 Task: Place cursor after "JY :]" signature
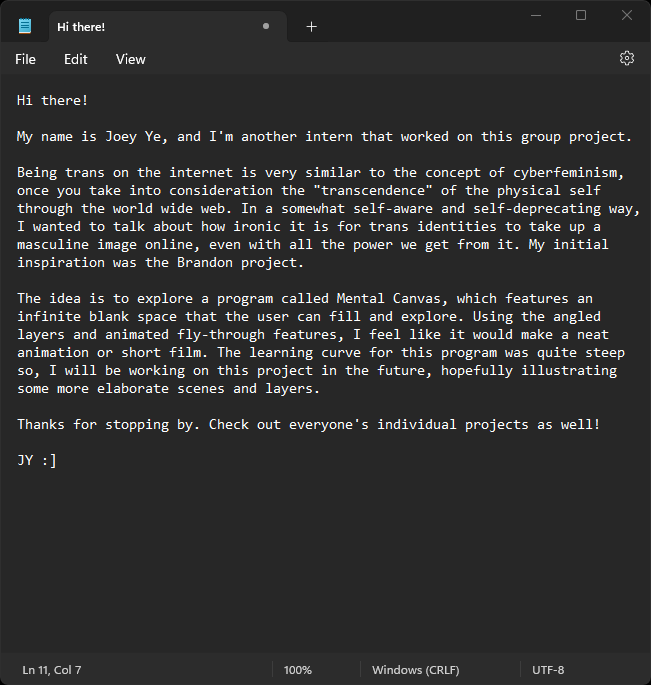58,461
